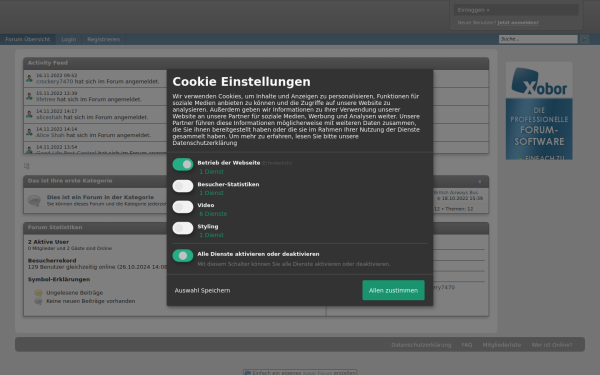
Task: Click user avatar icon beside crockery7470
Action: click(29, 78)
